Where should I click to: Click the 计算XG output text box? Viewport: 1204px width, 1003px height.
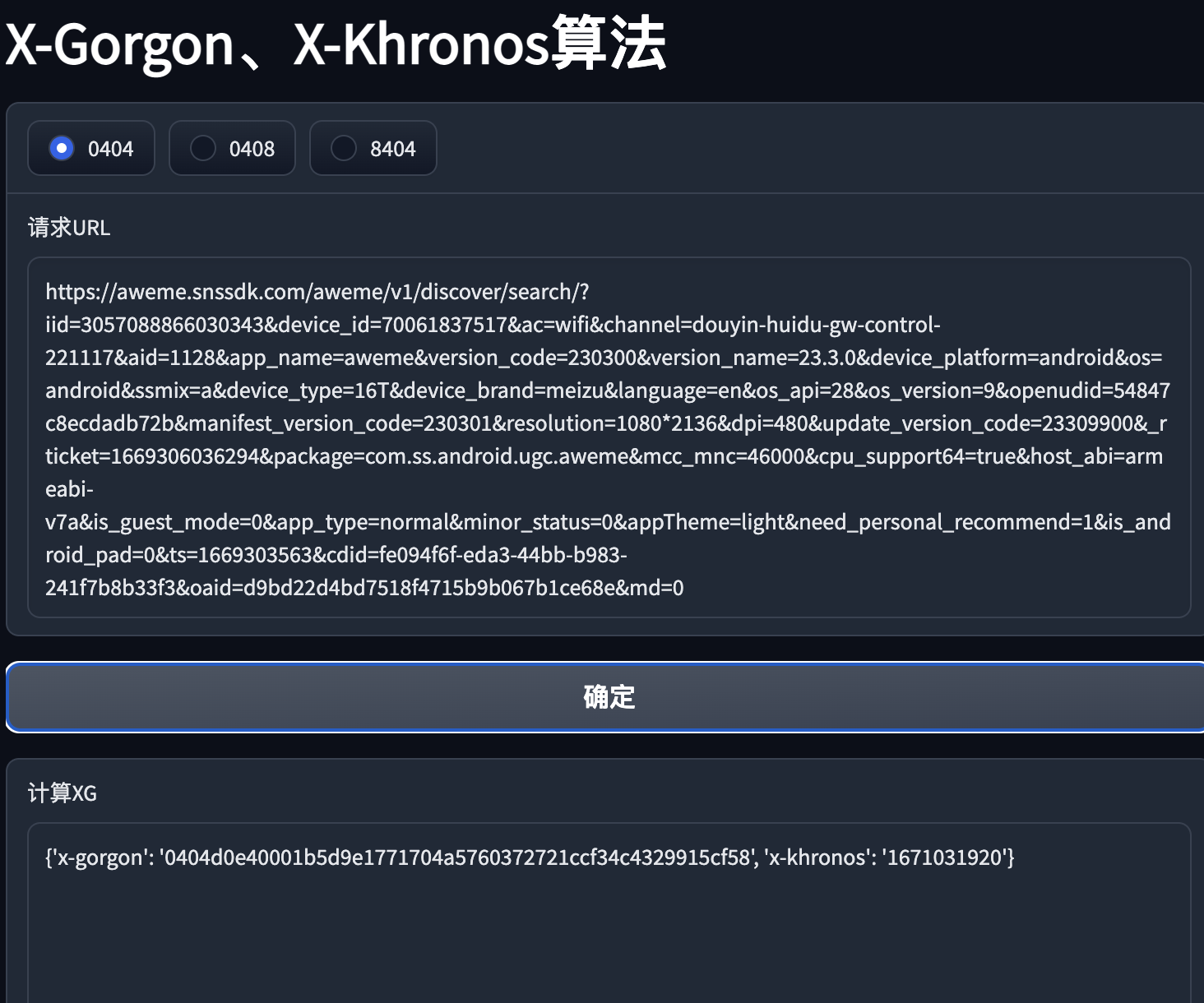point(609,913)
